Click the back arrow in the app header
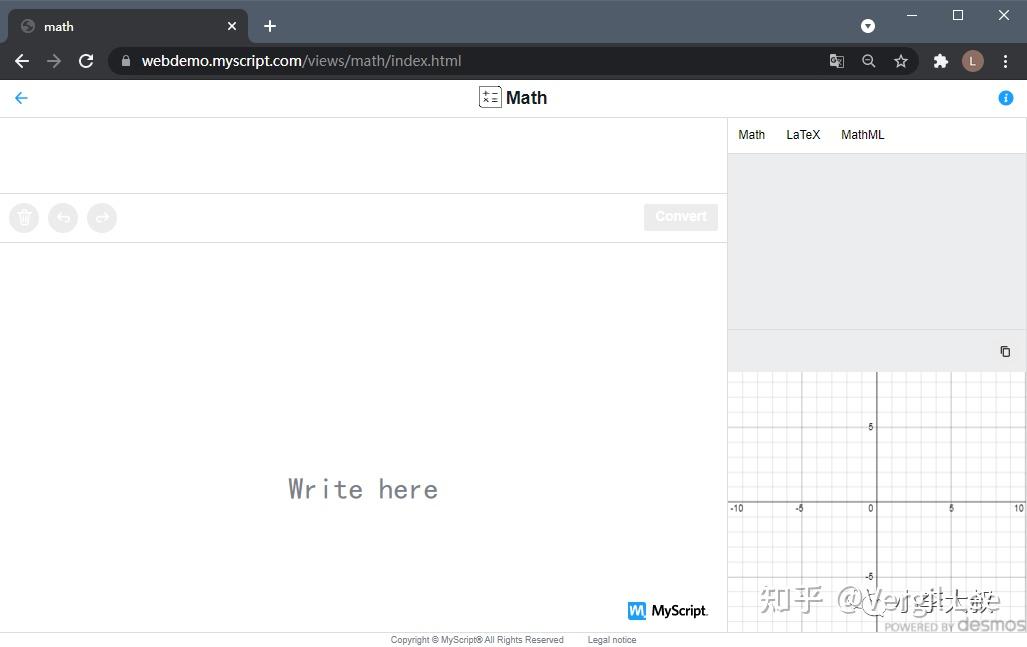This screenshot has width=1027, height=647. pyautogui.click(x=21, y=97)
